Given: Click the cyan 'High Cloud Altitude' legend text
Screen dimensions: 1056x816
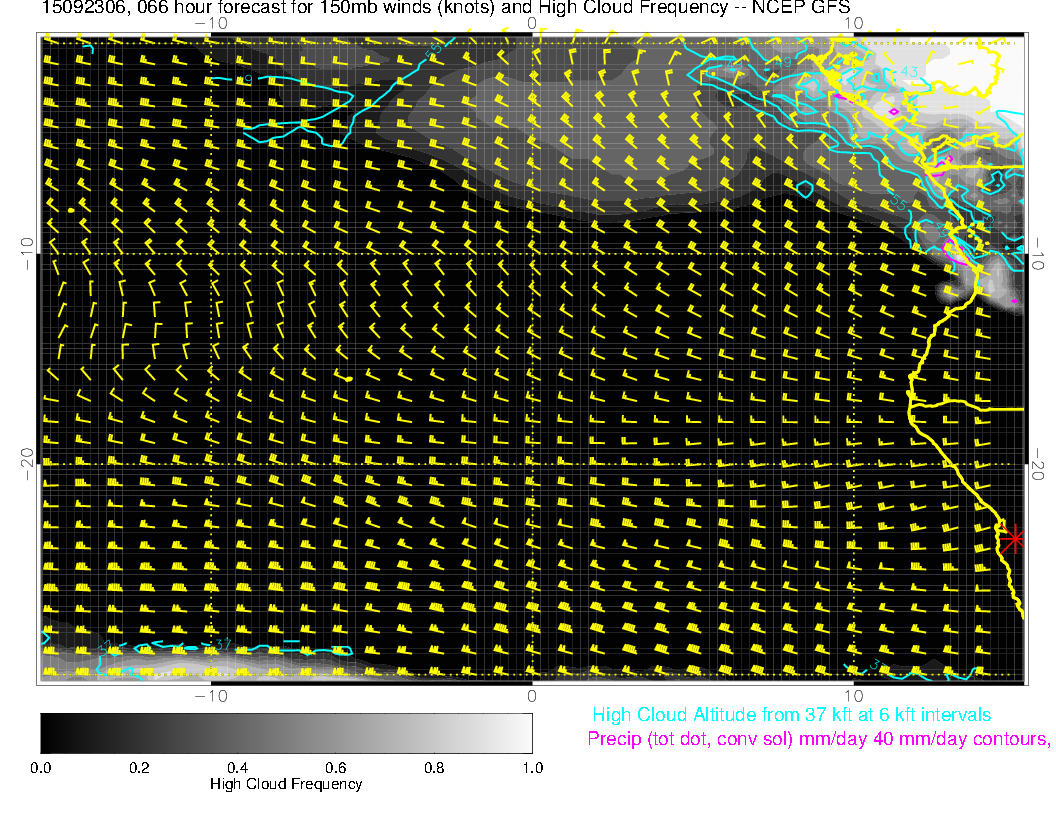Looking at the screenshot, I should [x=791, y=715].
